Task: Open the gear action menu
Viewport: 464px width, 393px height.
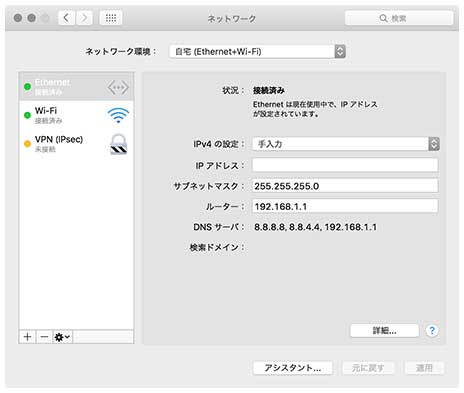Action: pos(62,337)
